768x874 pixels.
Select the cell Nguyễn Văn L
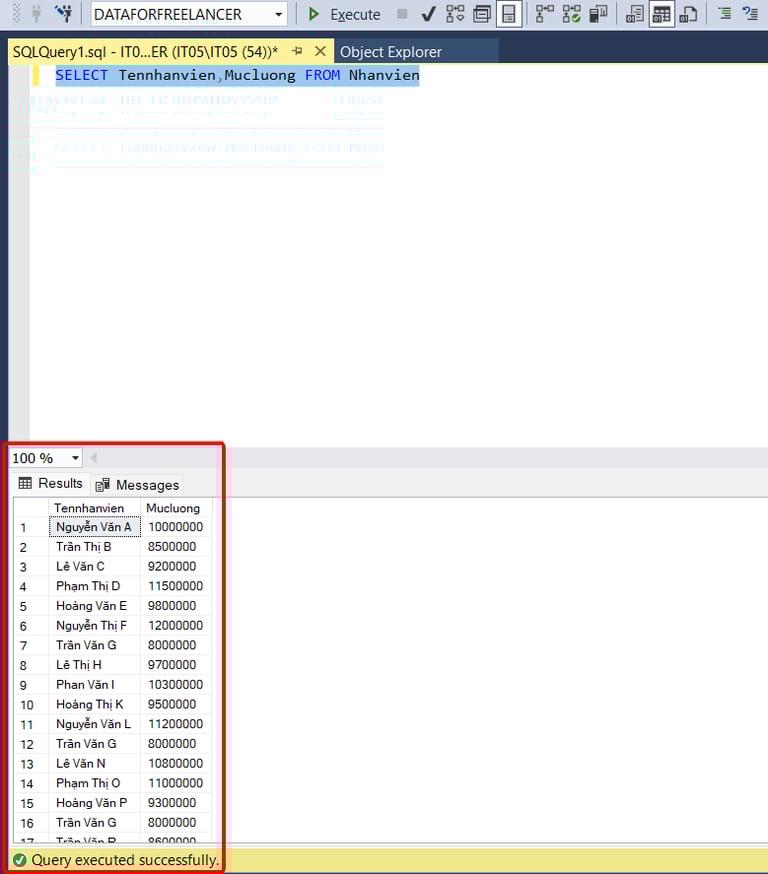(94, 724)
